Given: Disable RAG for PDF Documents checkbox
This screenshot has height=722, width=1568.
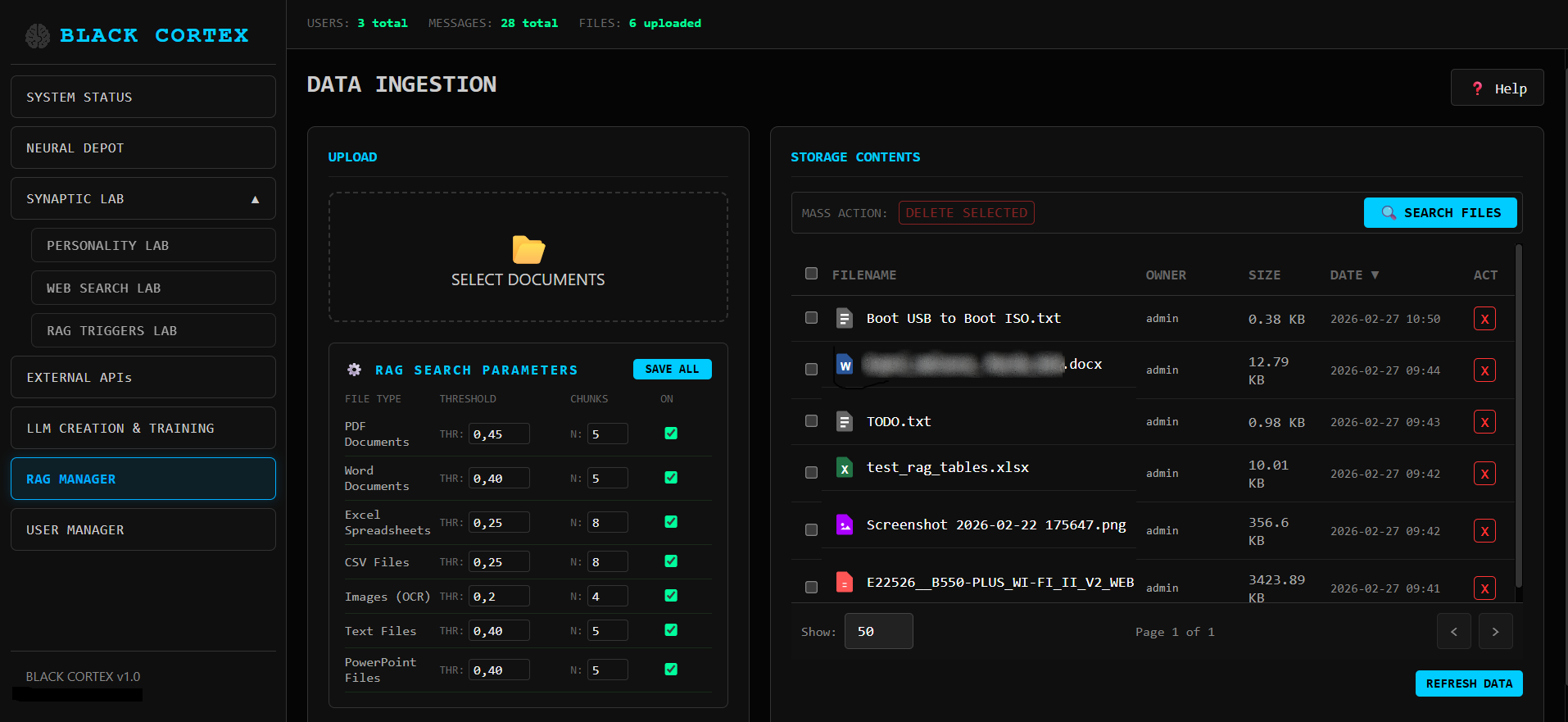Looking at the screenshot, I should tap(671, 434).
